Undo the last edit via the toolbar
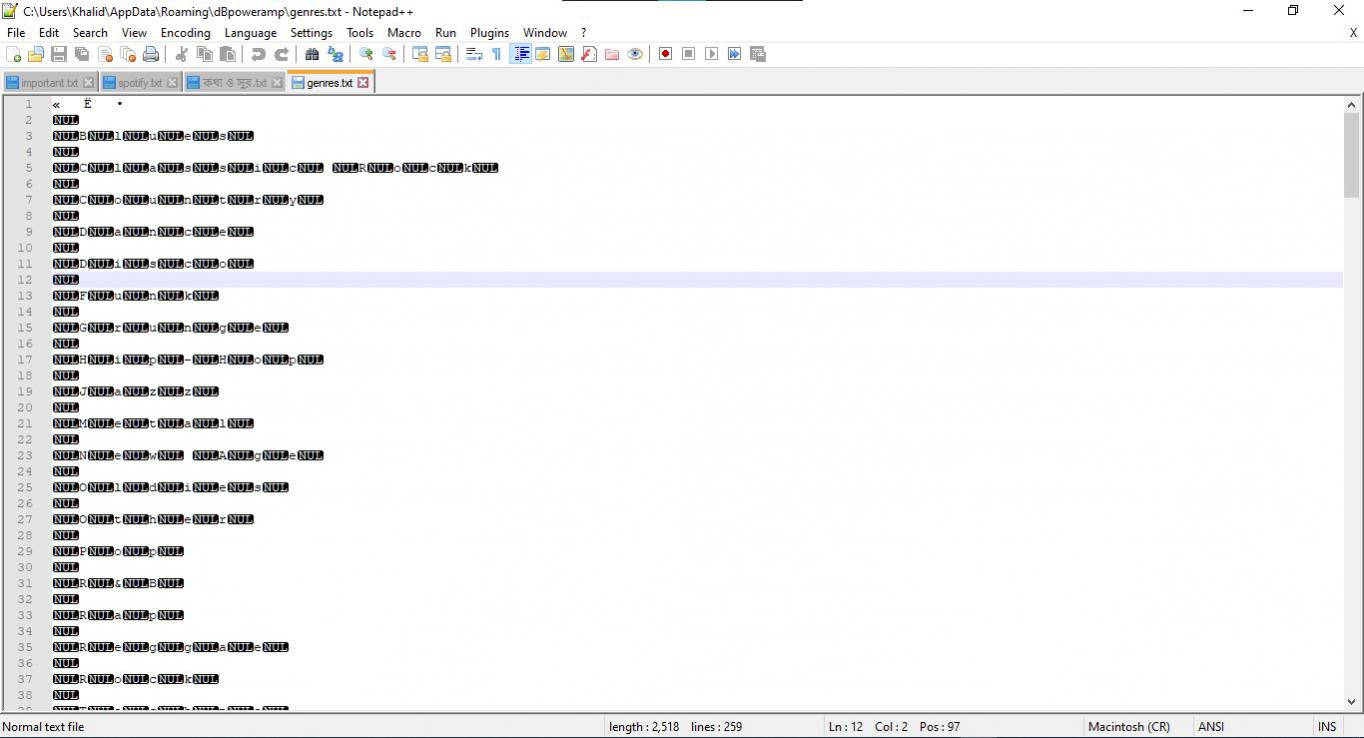The image size is (1364, 738). pyautogui.click(x=258, y=54)
